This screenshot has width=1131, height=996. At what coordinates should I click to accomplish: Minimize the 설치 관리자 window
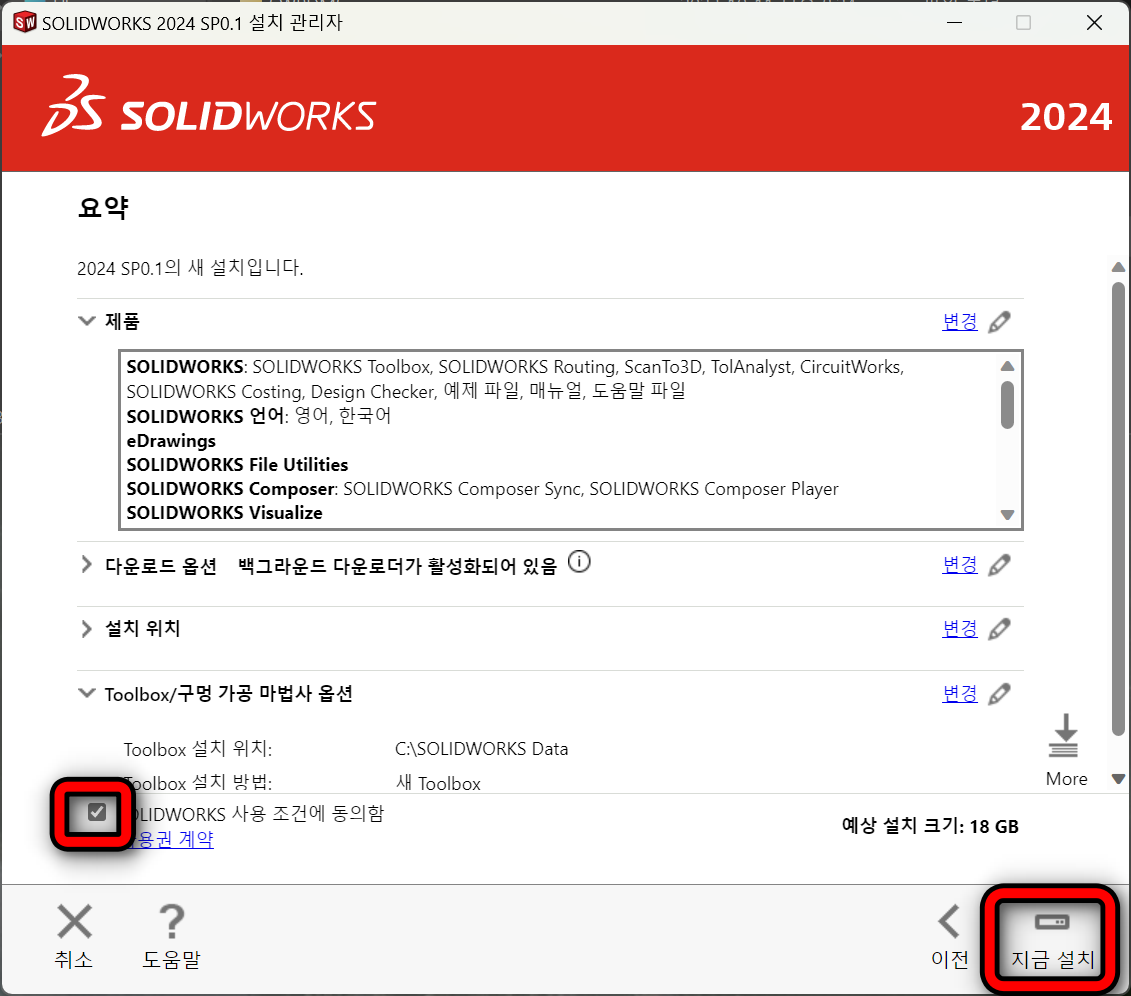pos(954,22)
